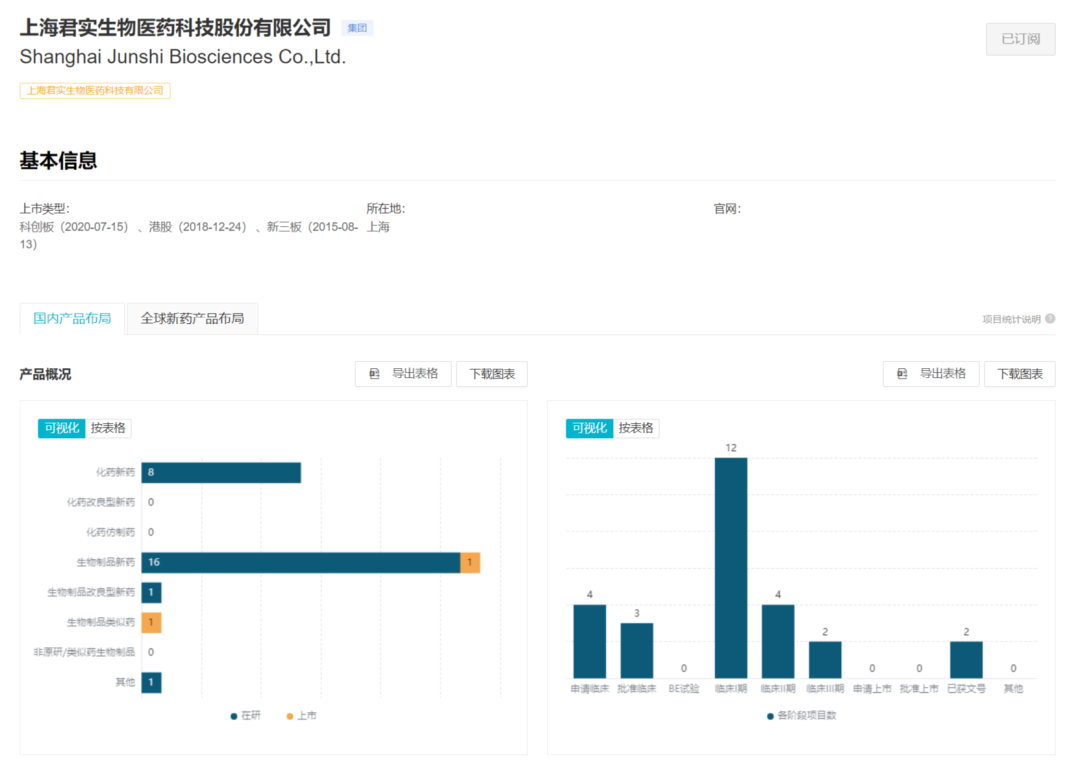Click the 化药新药 bar with value 8
1080x768 pixels.
[x=221, y=473]
